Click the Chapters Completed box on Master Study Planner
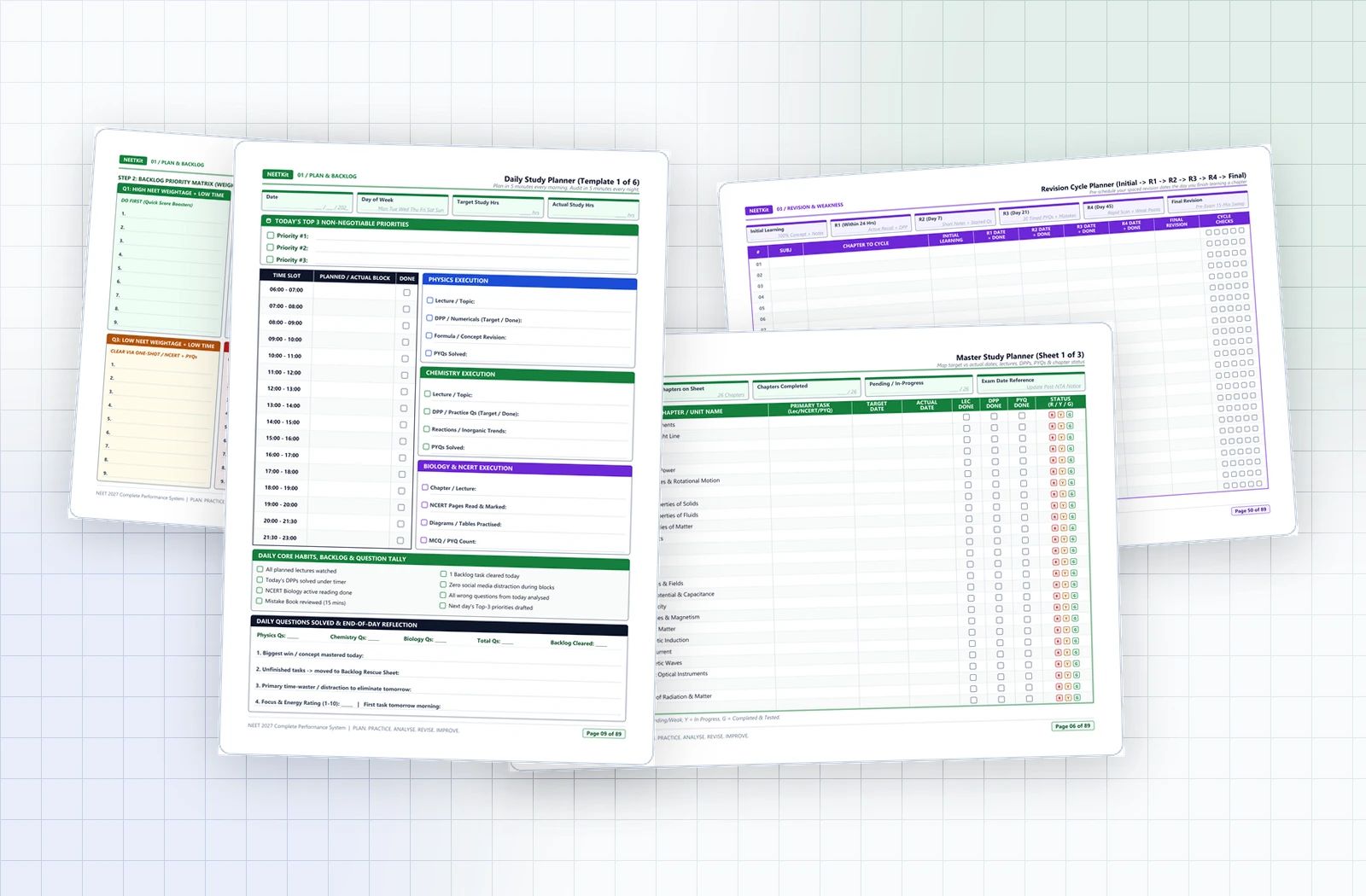This screenshot has width=1366, height=896. click(807, 388)
